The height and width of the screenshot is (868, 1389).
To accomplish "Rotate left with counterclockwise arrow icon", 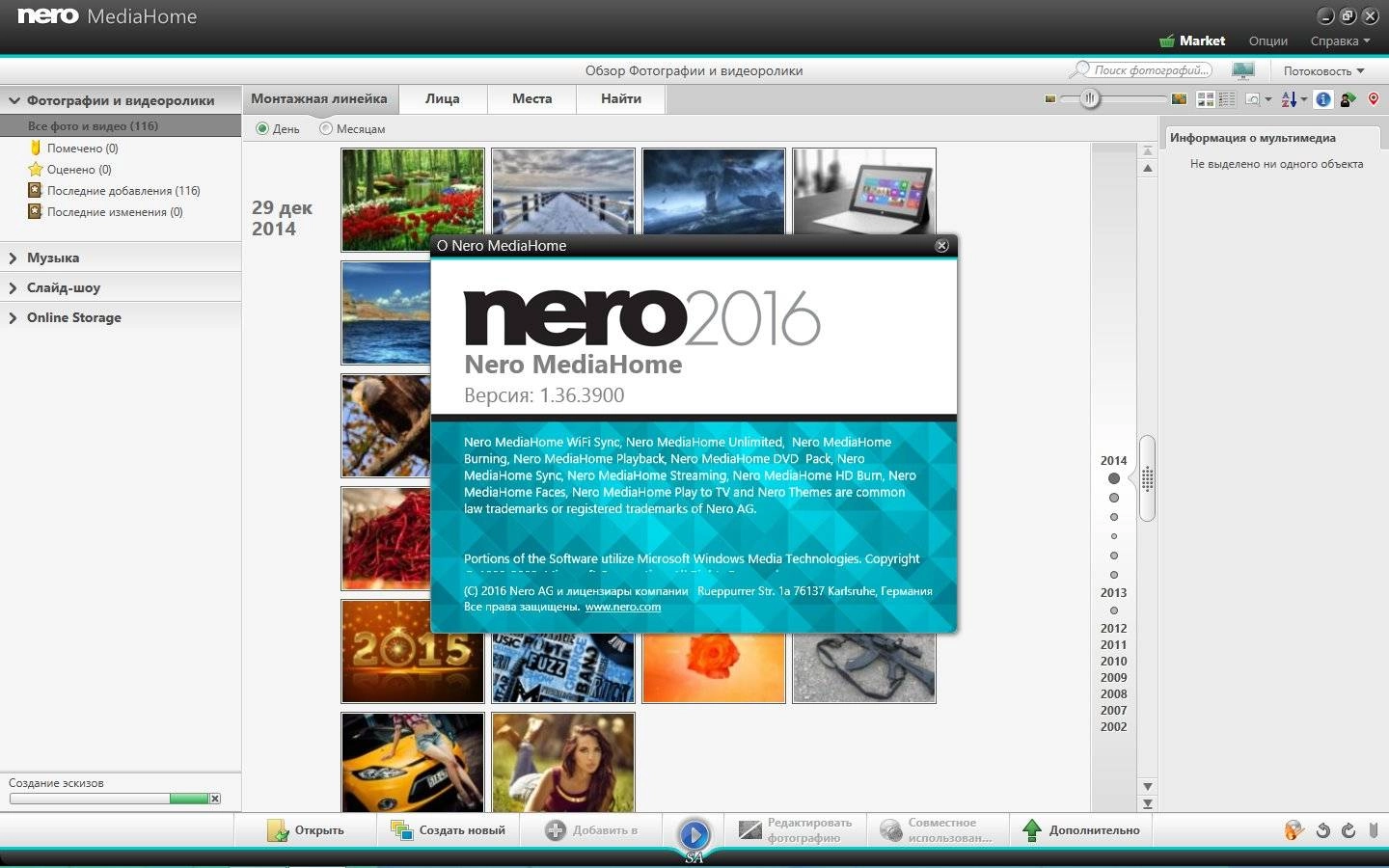I will coord(1323,830).
